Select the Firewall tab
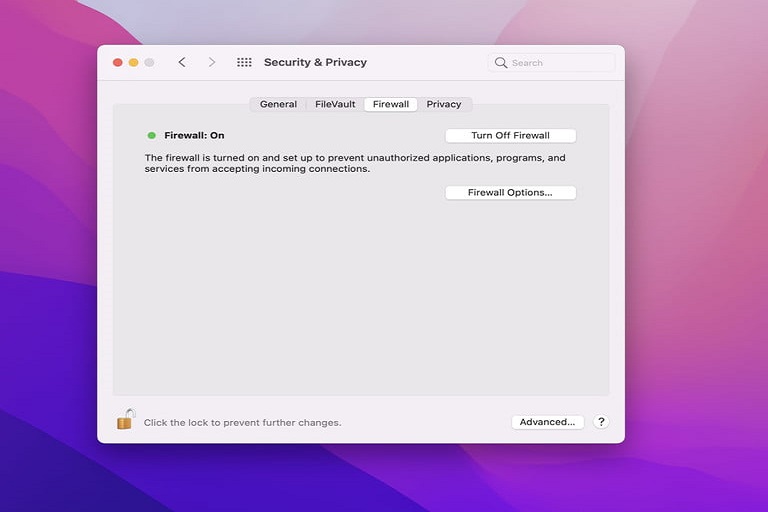 pyautogui.click(x=391, y=104)
